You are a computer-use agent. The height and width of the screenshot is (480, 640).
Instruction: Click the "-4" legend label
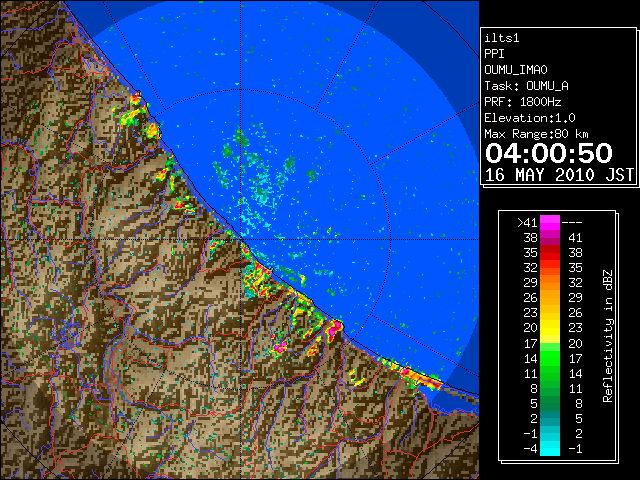[x=530, y=448]
